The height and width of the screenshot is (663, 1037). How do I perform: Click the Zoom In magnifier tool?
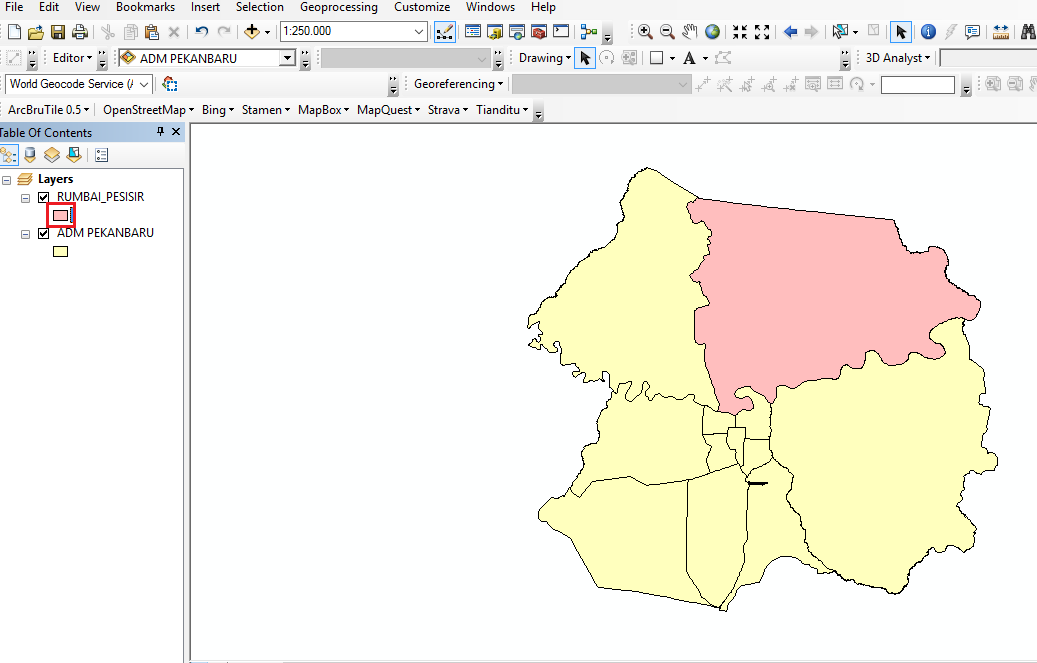(645, 31)
